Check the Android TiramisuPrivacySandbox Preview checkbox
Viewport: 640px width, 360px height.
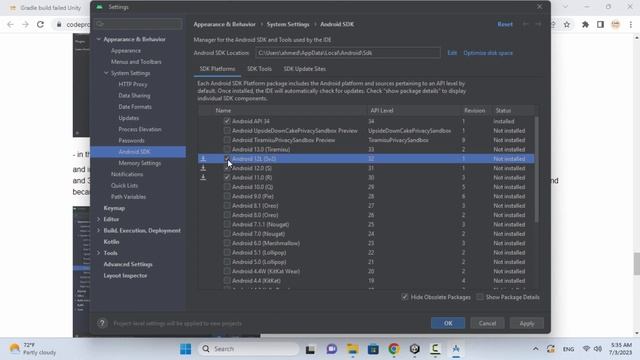[227, 140]
